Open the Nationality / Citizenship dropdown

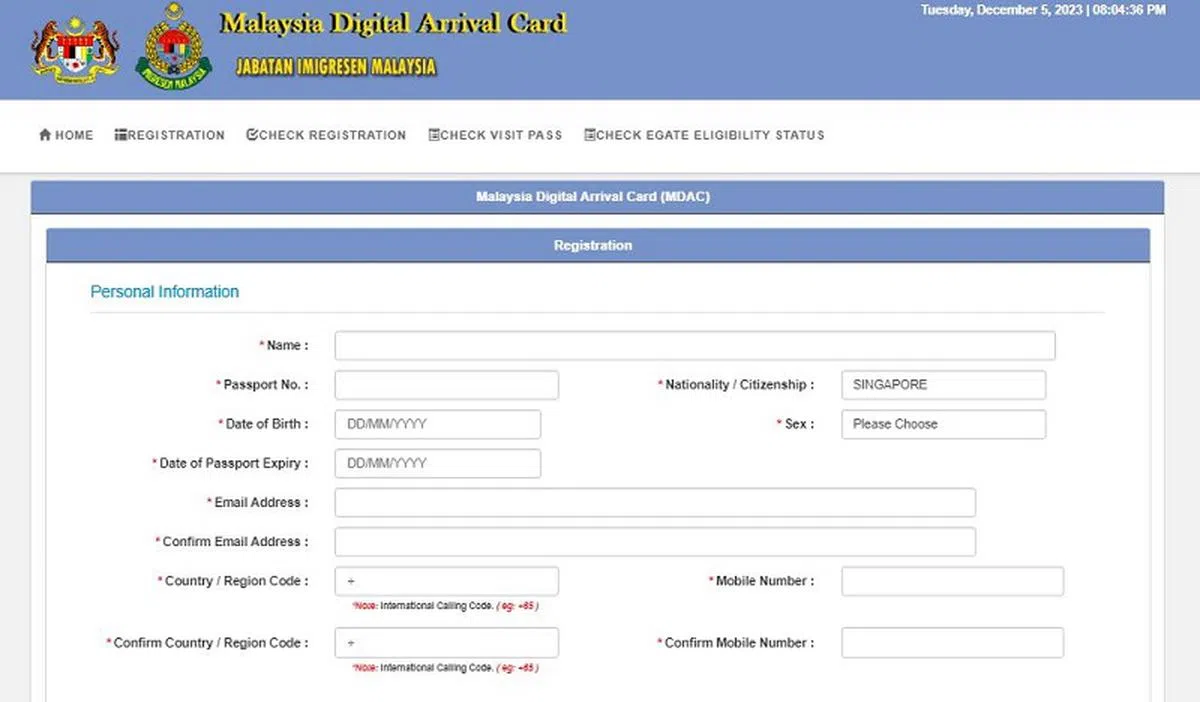pos(943,385)
